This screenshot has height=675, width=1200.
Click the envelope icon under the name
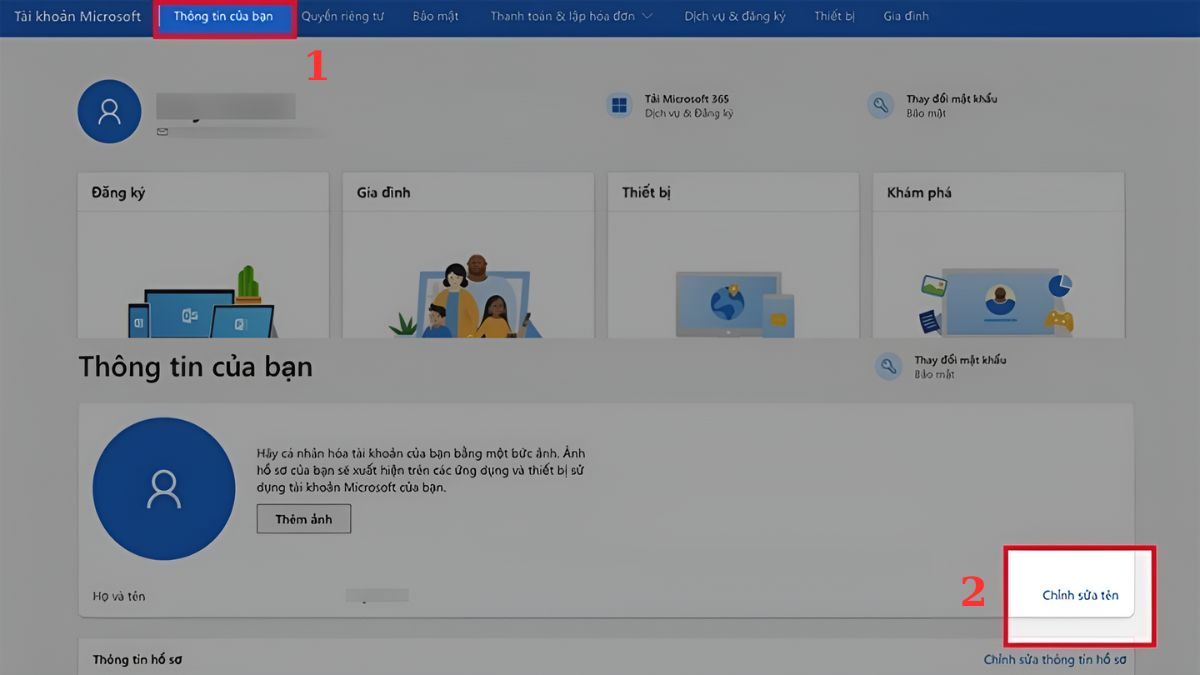pos(162,131)
